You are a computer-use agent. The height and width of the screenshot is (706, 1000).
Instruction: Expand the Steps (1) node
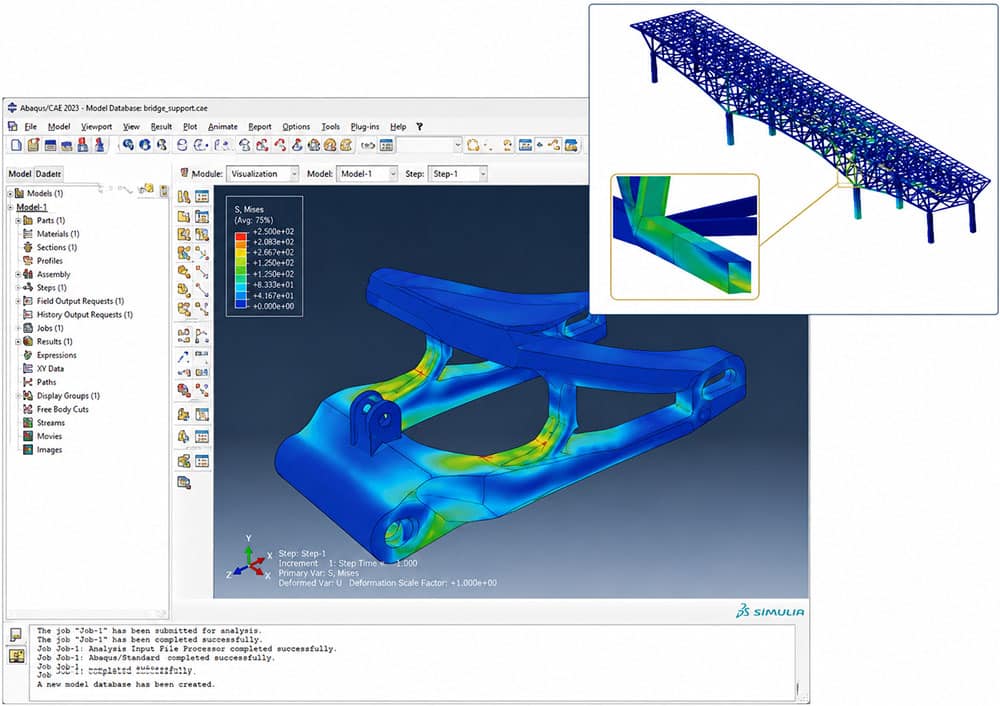pos(18,288)
